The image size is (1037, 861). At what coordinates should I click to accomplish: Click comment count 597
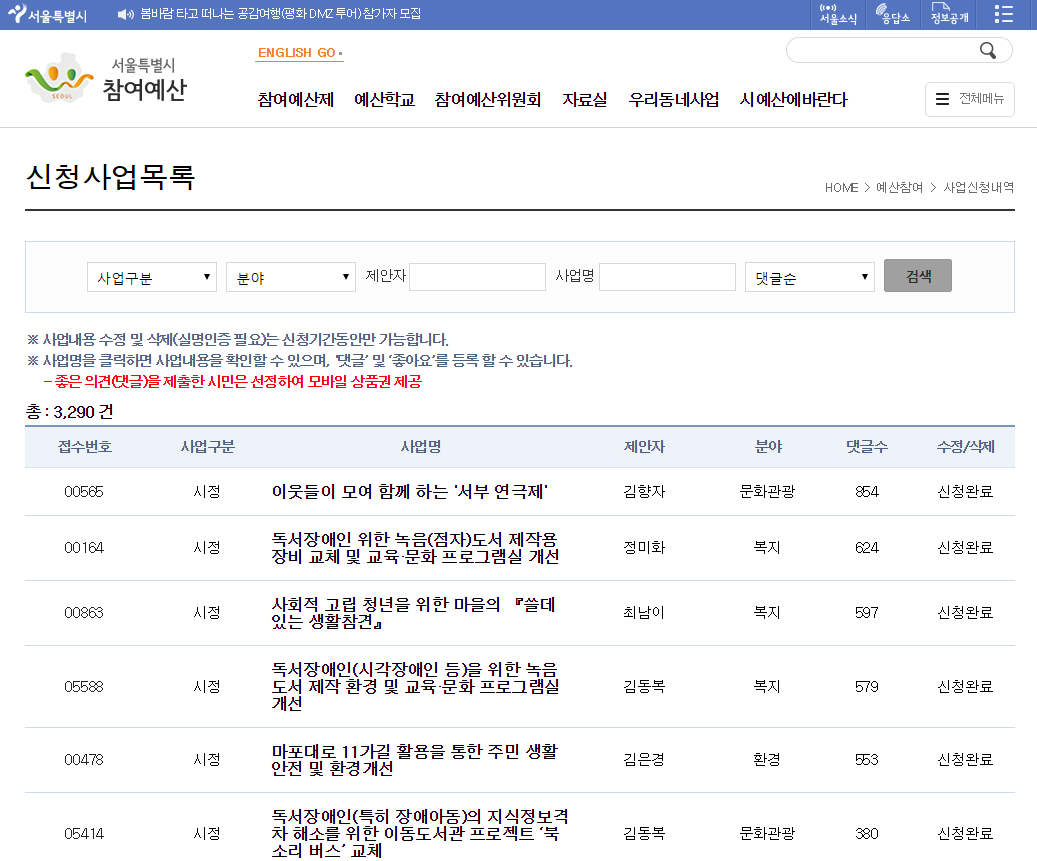[x=866, y=612]
